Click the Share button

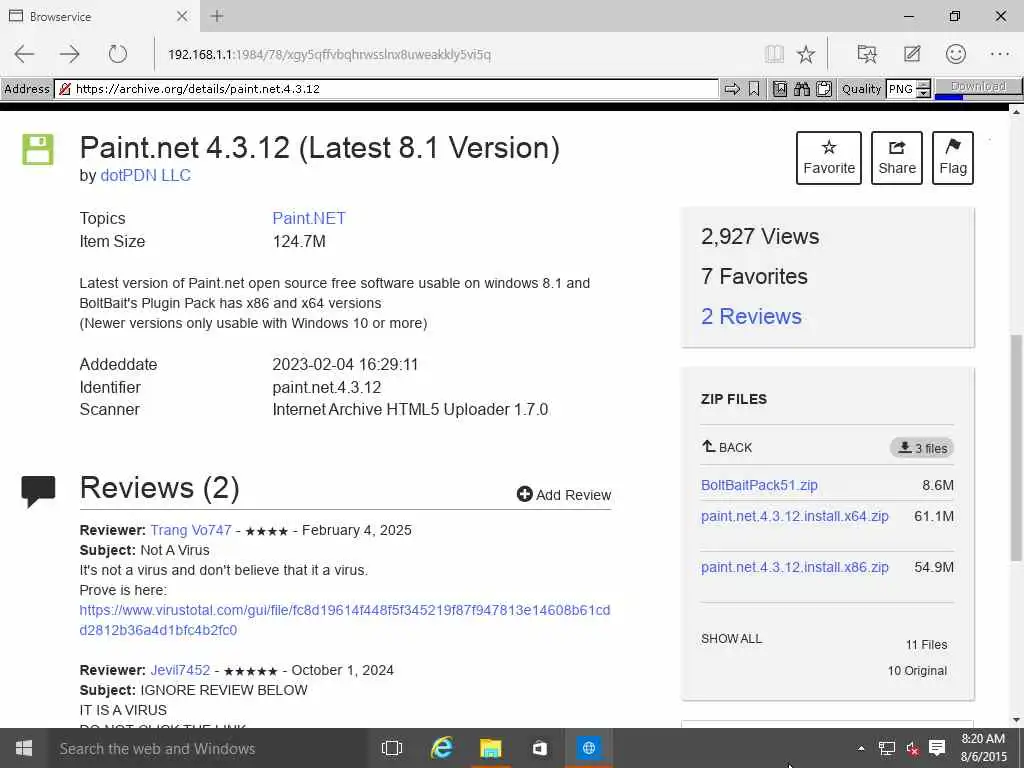(897, 158)
